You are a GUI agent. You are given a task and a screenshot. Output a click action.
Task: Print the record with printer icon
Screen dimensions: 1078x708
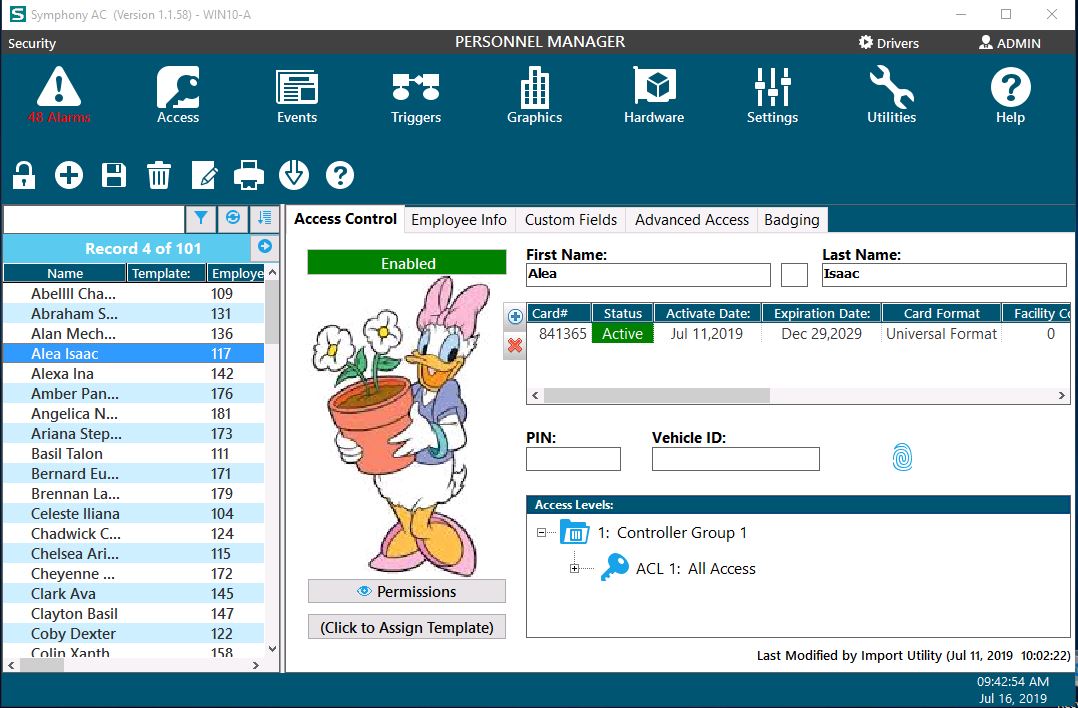(249, 175)
